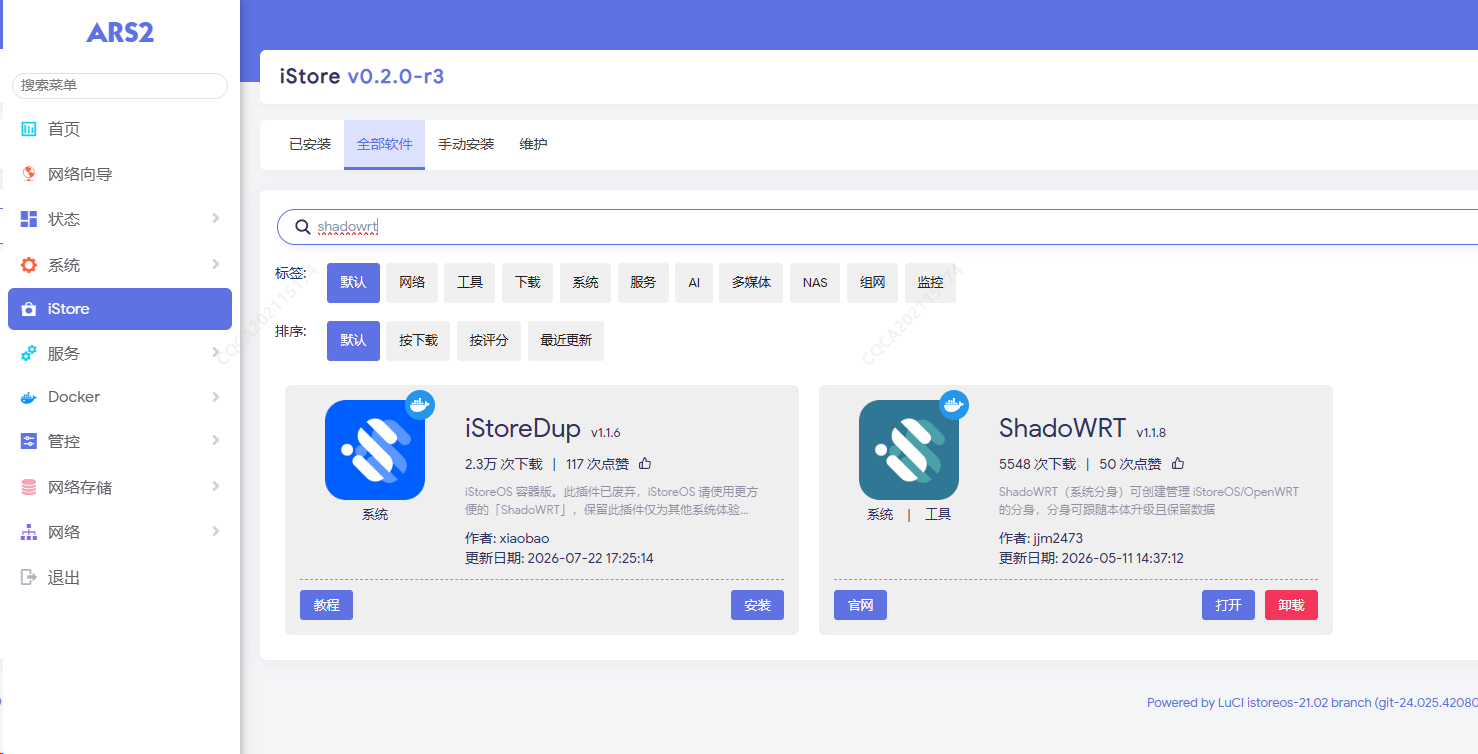Screen dimensions: 1478x754
Task: Click the ShadoWRT title text
Action: click(x=1062, y=429)
